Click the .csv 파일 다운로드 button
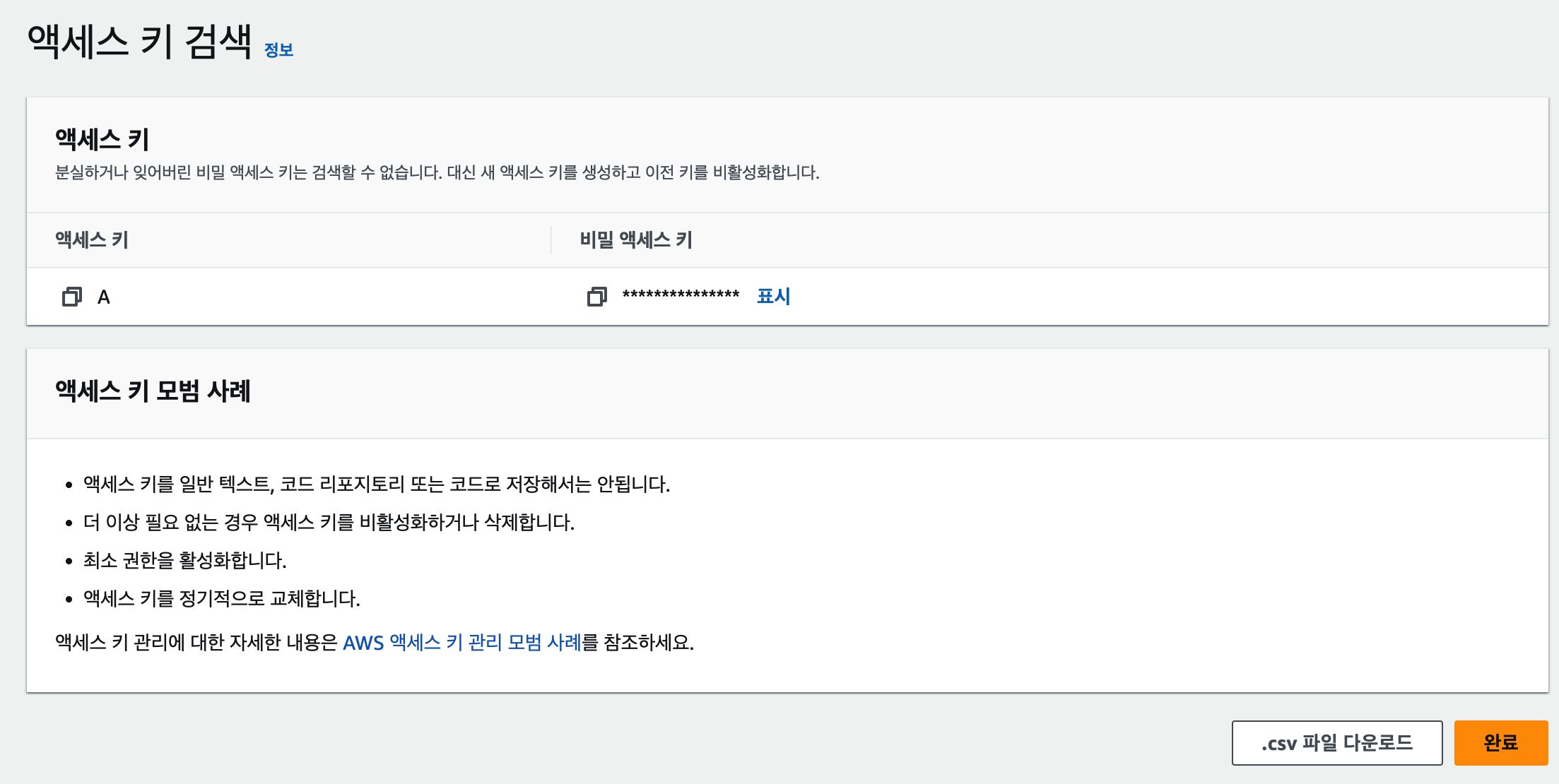1559x784 pixels. point(1336,742)
